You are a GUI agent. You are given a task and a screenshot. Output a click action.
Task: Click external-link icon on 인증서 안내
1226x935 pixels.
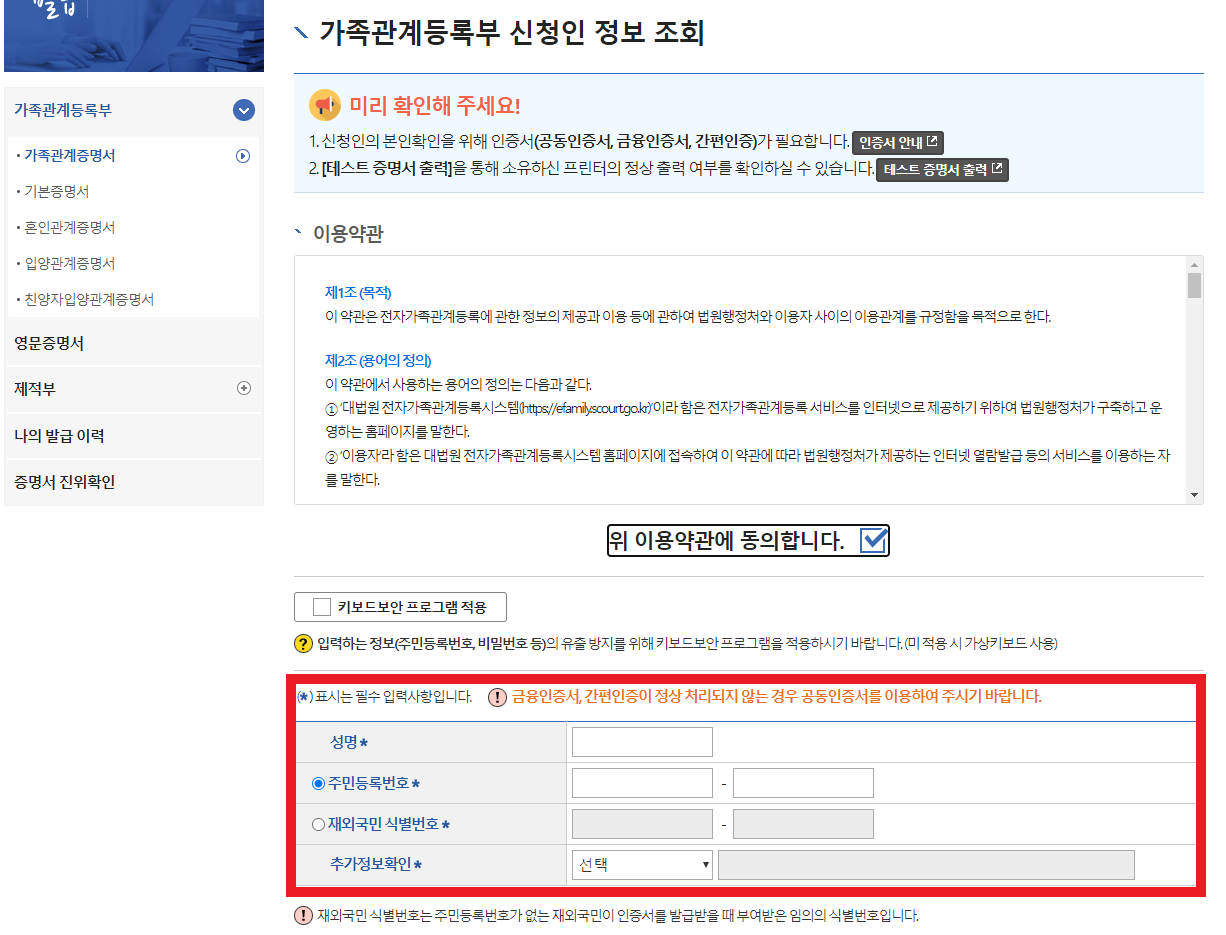(932, 142)
